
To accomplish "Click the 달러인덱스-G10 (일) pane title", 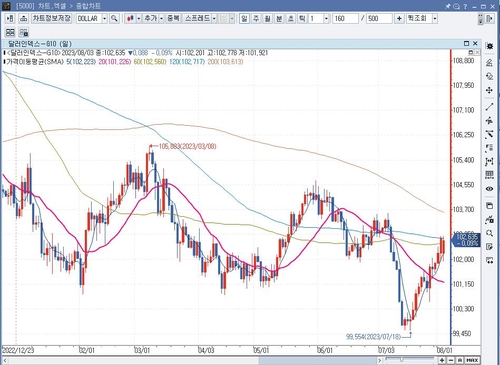I will [39, 44].
